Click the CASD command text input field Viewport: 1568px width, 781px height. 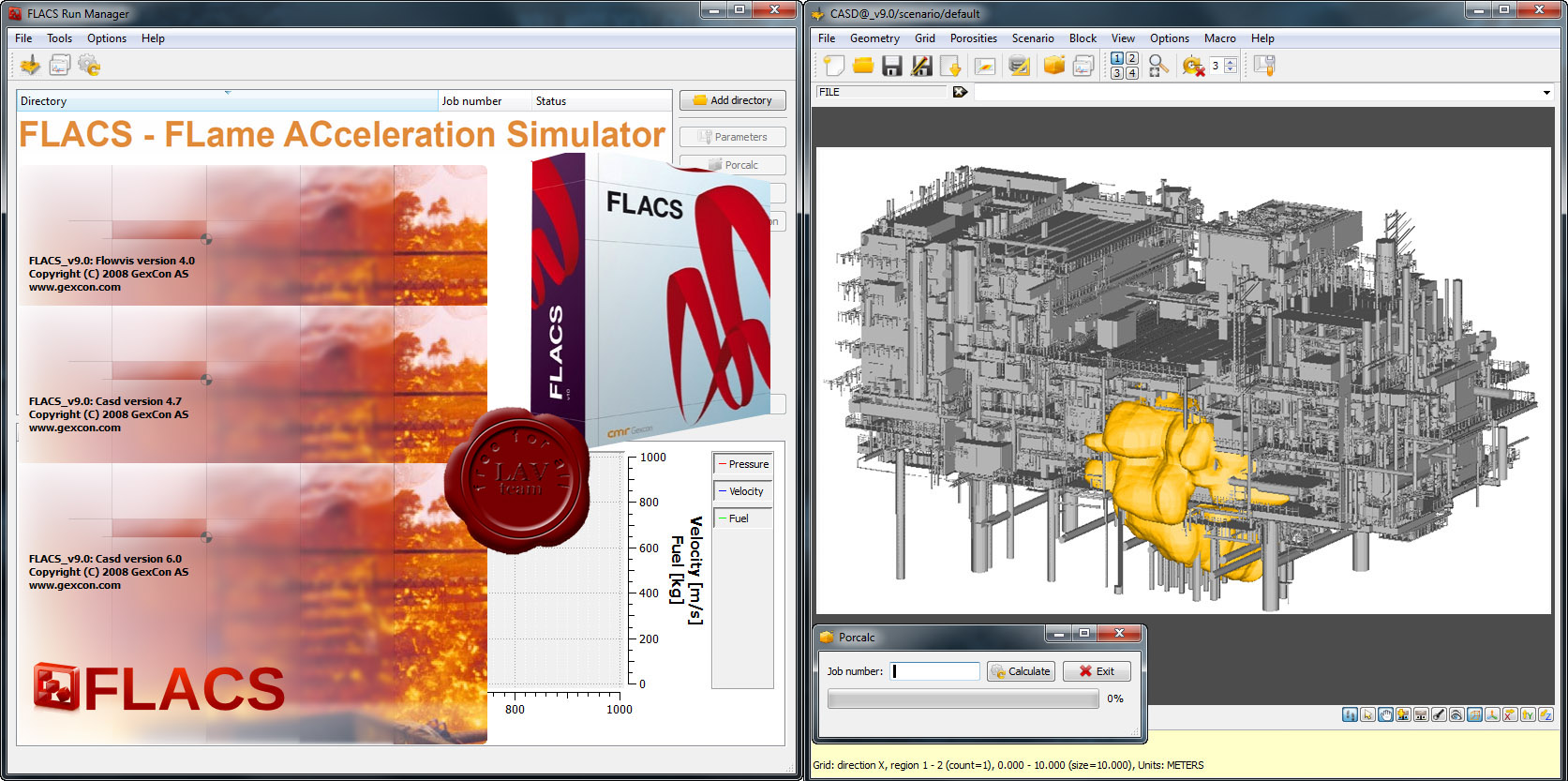click(x=1256, y=92)
